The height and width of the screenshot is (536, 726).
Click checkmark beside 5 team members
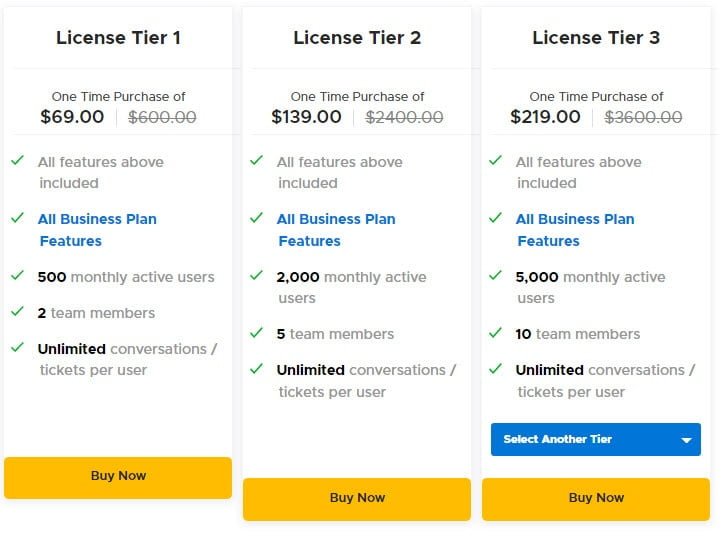257,333
